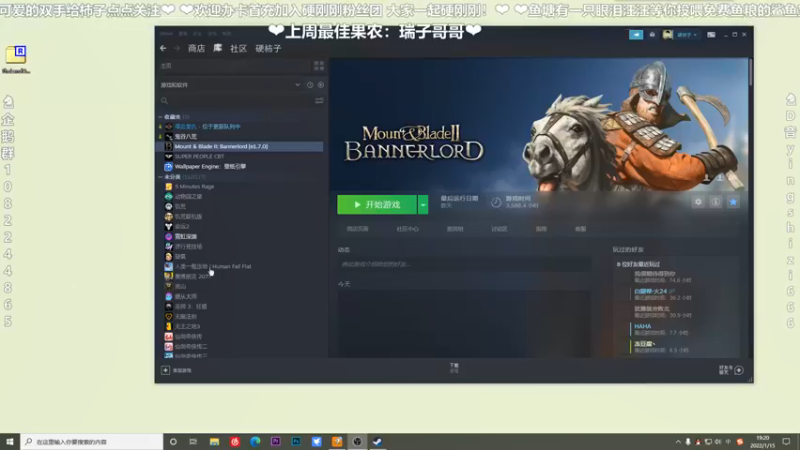The image size is (800, 450).
Task: Click the blue announcement button in title bar
Action: pos(636,35)
